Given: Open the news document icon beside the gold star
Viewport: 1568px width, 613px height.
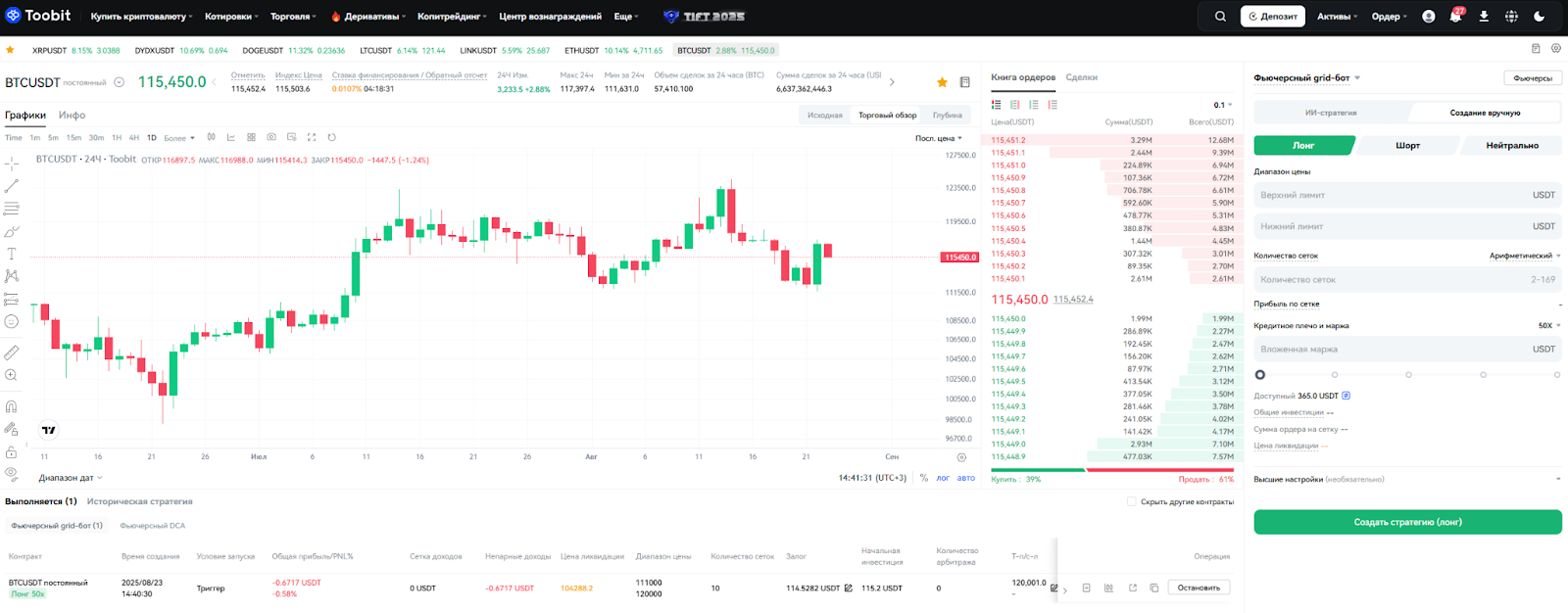Looking at the screenshot, I should (x=964, y=82).
